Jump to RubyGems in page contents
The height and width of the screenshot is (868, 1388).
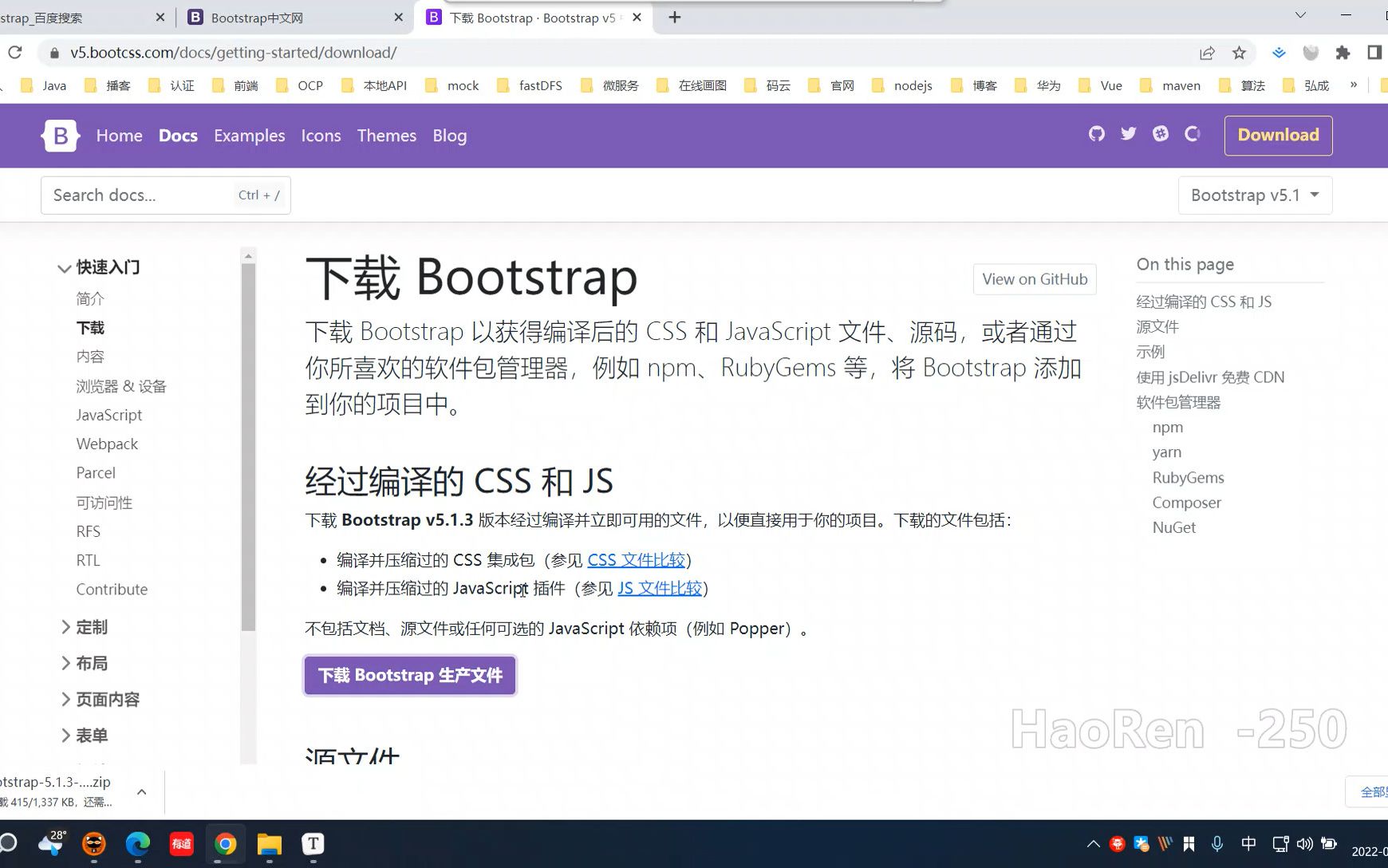(1188, 477)
